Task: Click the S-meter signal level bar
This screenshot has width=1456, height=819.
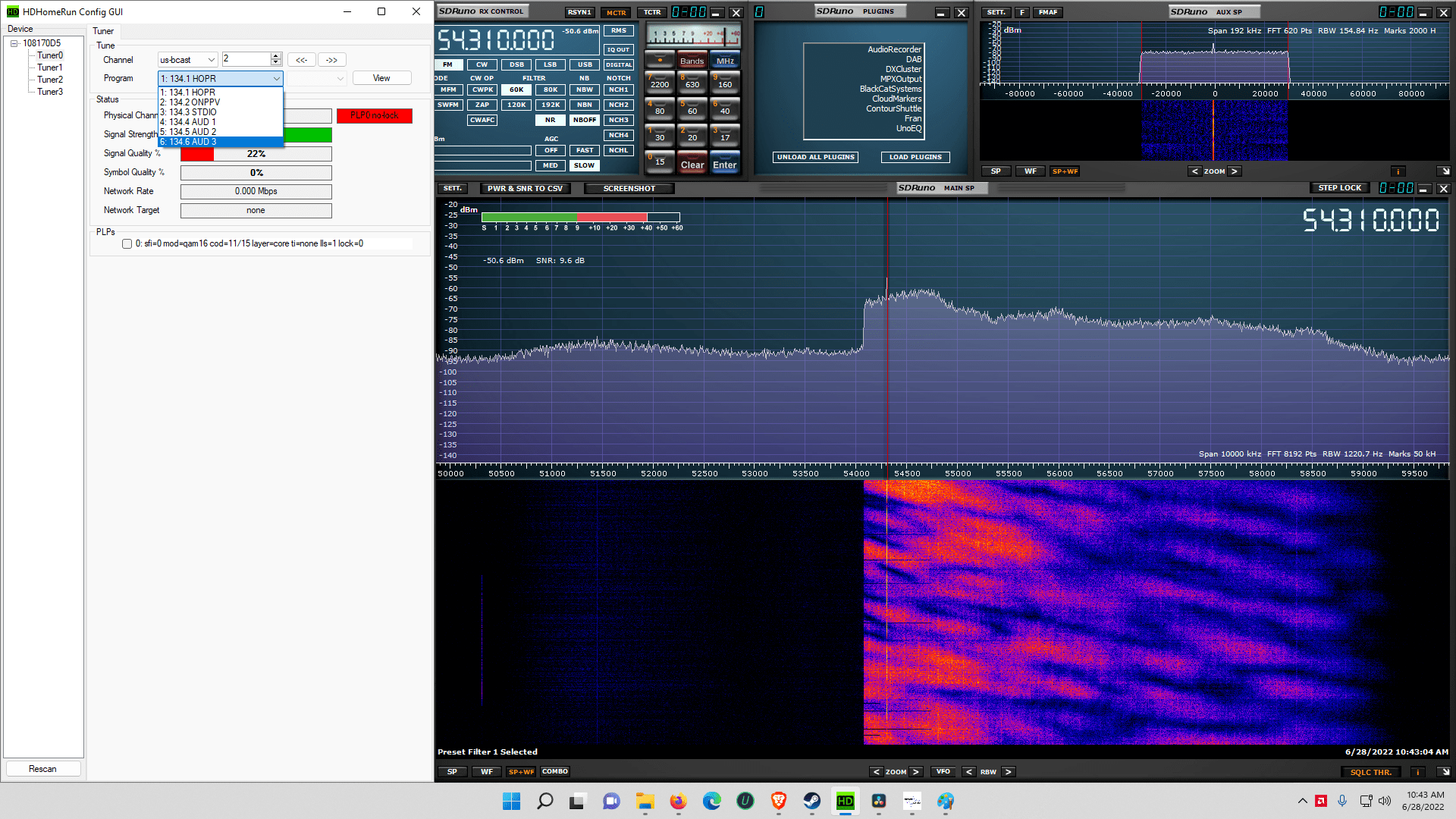Action: pyautogui.click(x=580, y=218)
